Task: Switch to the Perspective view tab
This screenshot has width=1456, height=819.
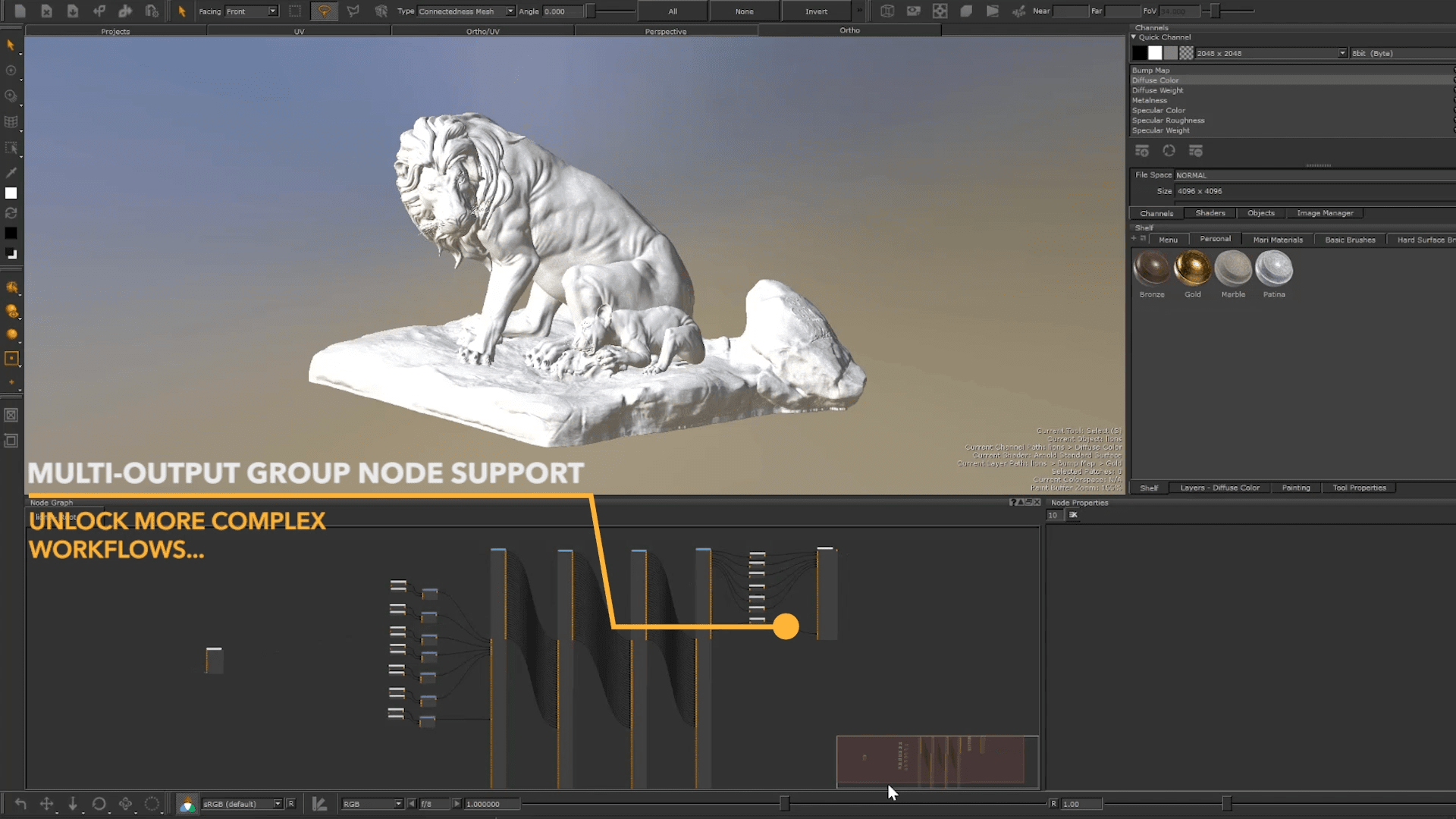Action: click(x=666, y=31)
